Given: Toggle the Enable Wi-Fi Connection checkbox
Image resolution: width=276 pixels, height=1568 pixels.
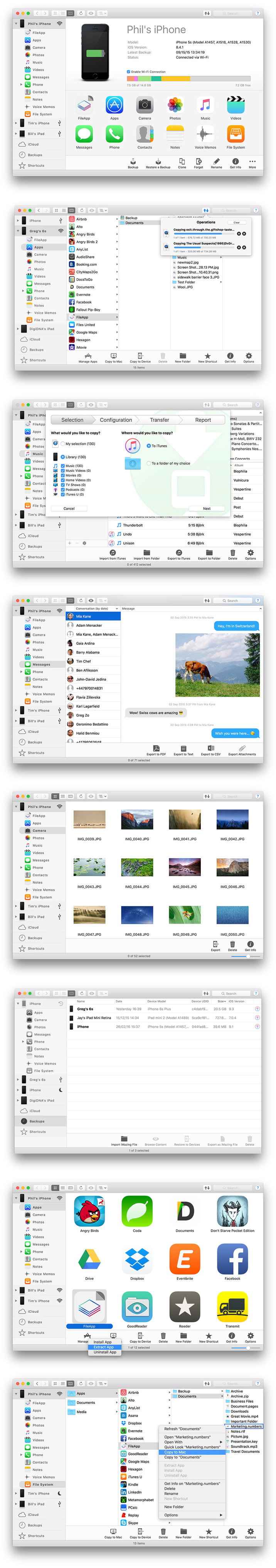Looking at the screenshot, I should tap(128, 72).
